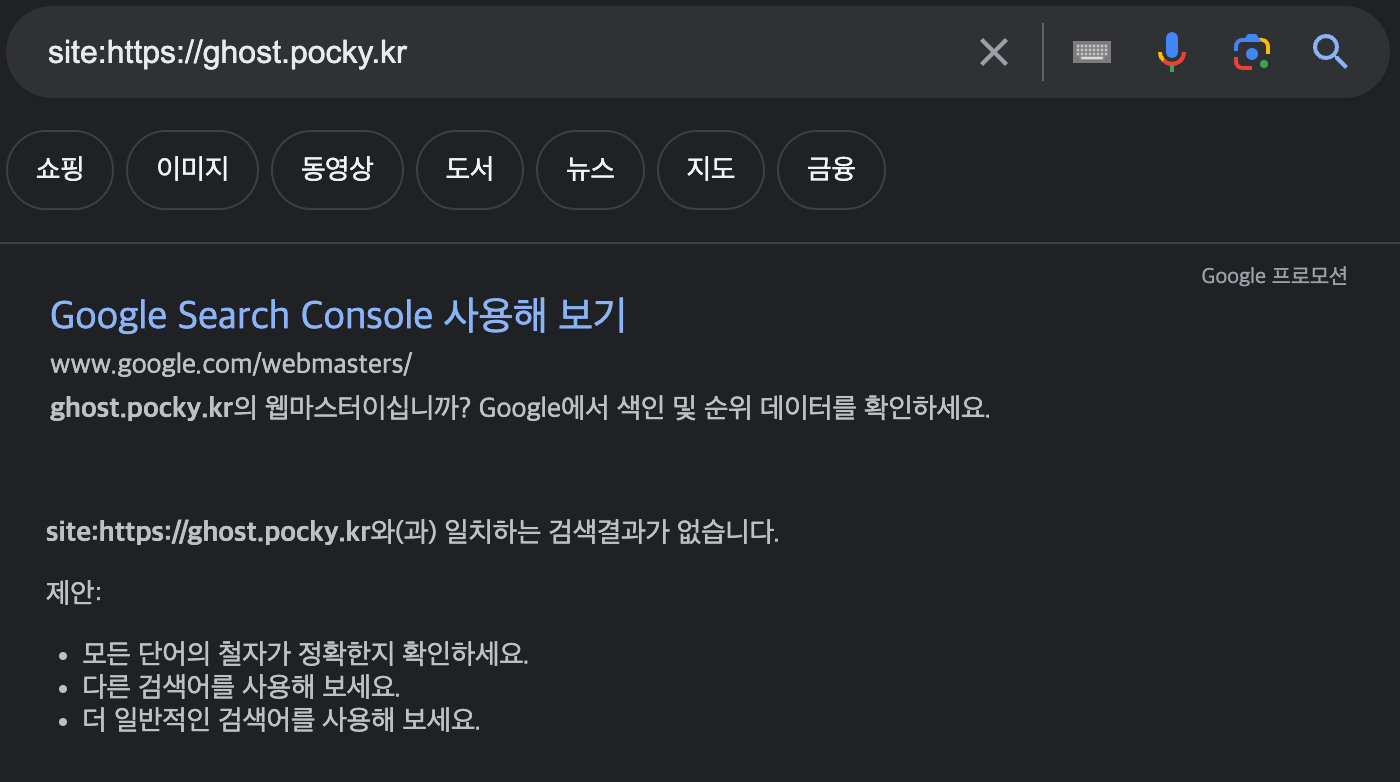Submit search with the magnifying glass icon
Screen dimensions: 1400x782
(x=1330, y=52)
